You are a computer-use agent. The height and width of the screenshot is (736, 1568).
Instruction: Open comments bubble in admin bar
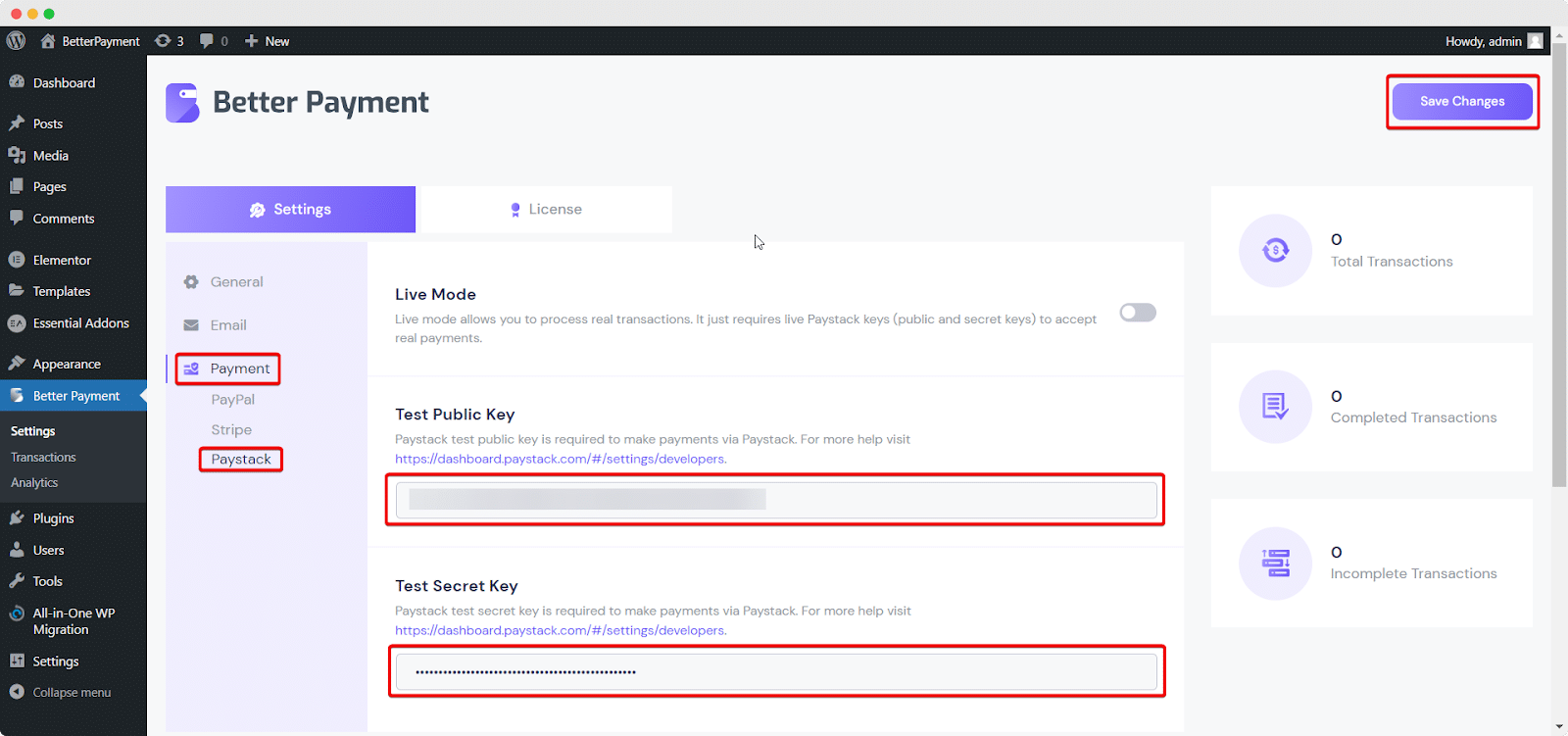[214, 41]
